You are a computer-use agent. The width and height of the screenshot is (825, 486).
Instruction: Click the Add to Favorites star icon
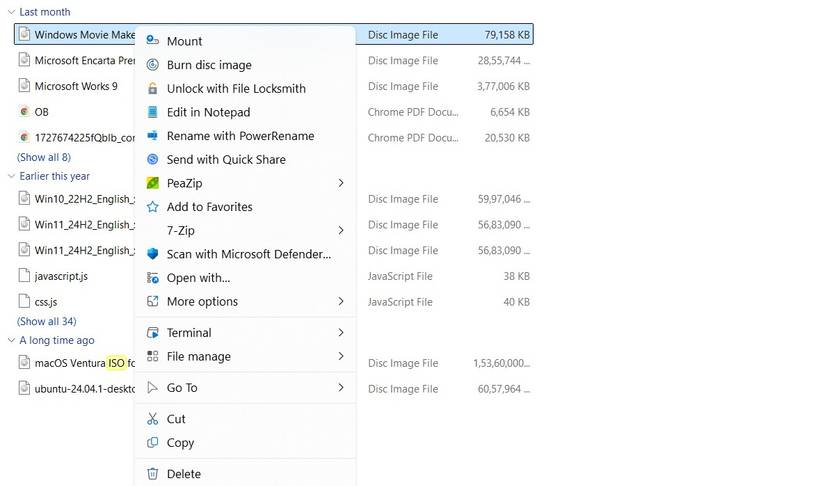(153, 207)
